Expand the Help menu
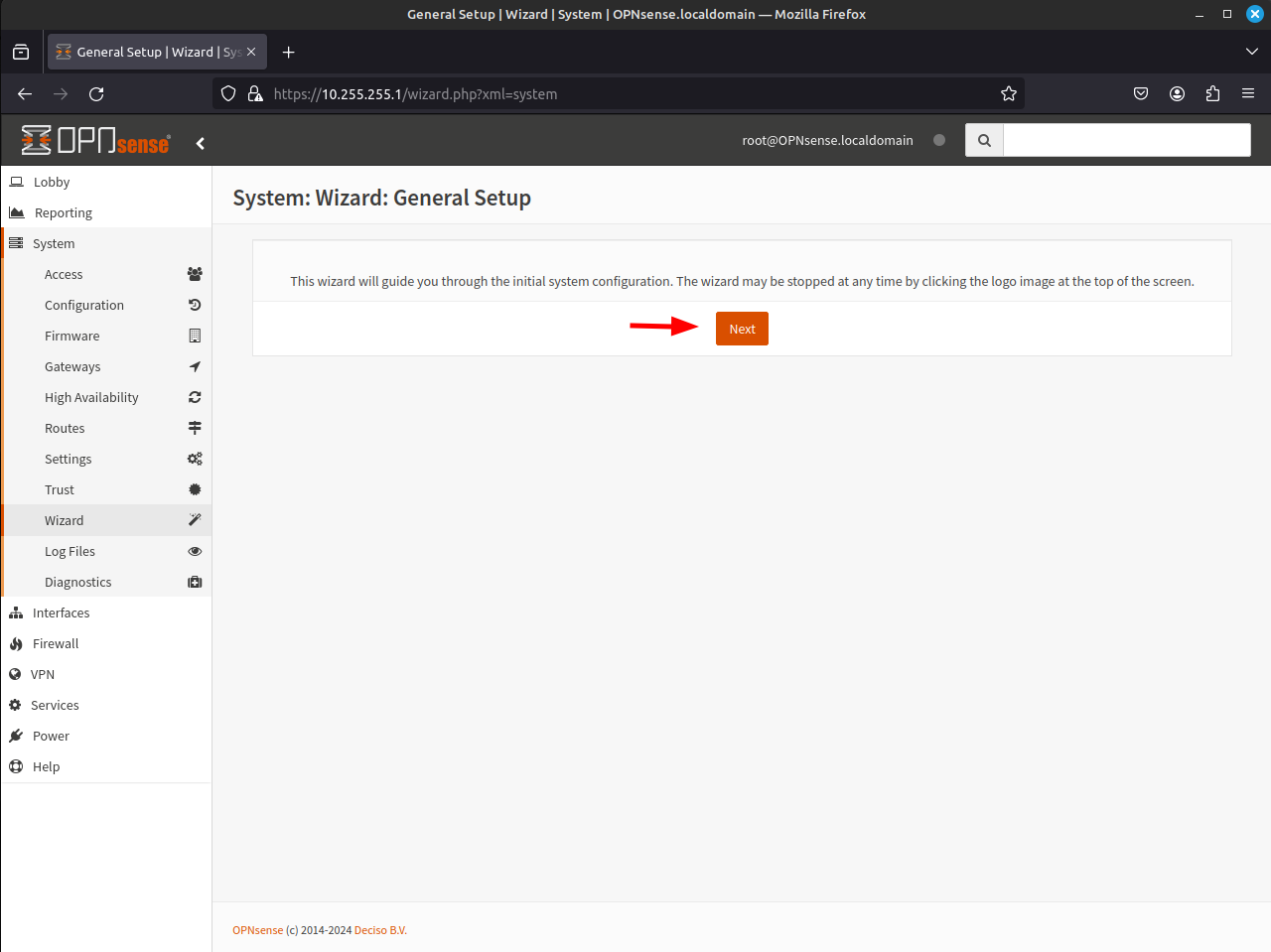1271x952 pixels. 46,766
